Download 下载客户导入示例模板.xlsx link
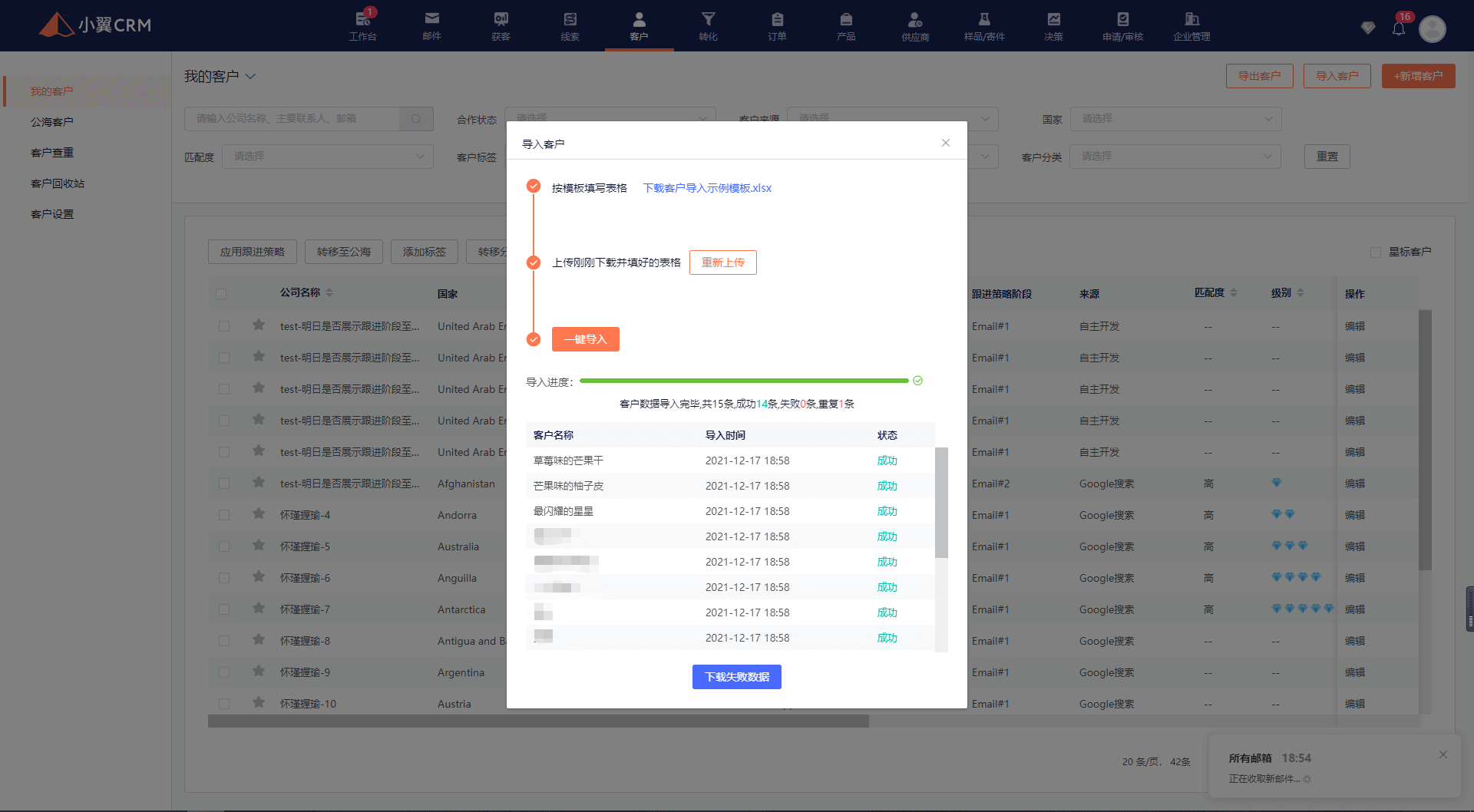The height and width of the screenshot is (812, 1474). coord(707,188)
